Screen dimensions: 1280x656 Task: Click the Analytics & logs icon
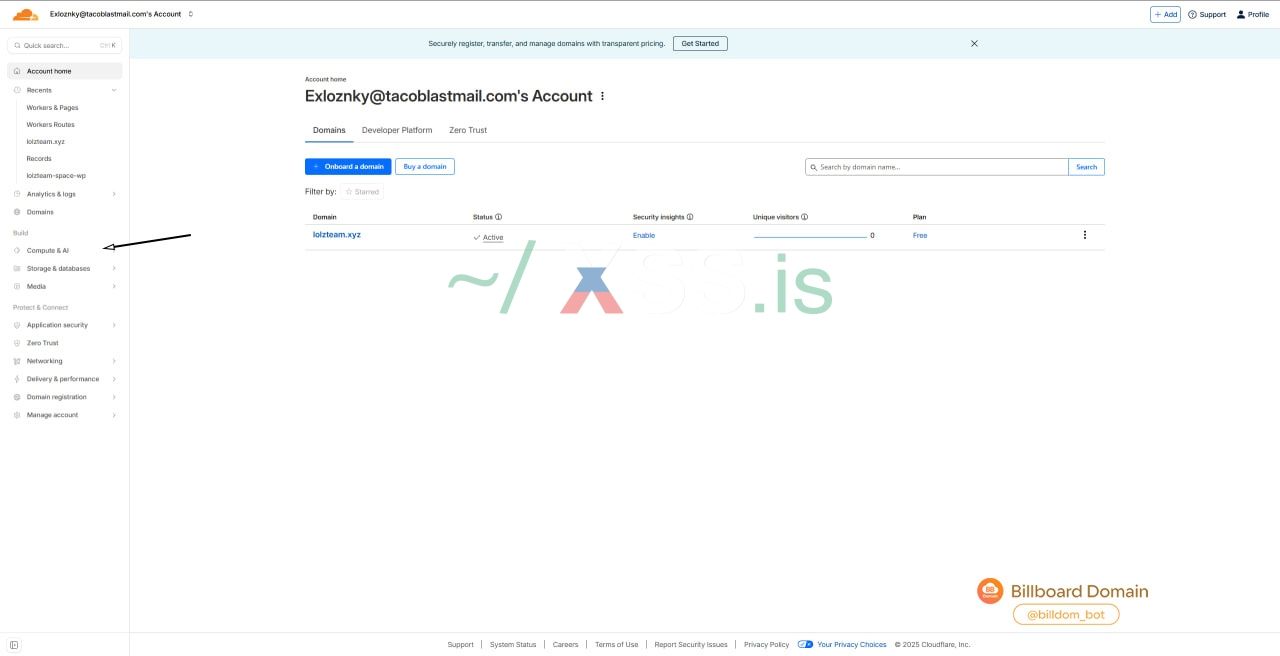point(17,194)
